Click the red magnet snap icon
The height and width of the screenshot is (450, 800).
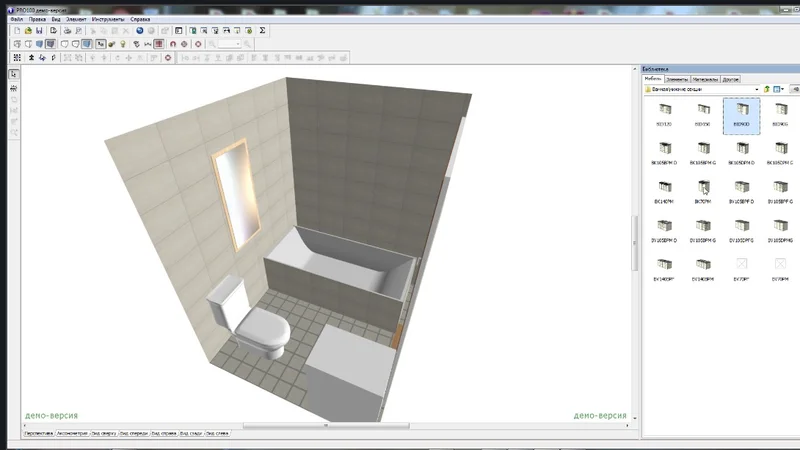pos(173,44)
